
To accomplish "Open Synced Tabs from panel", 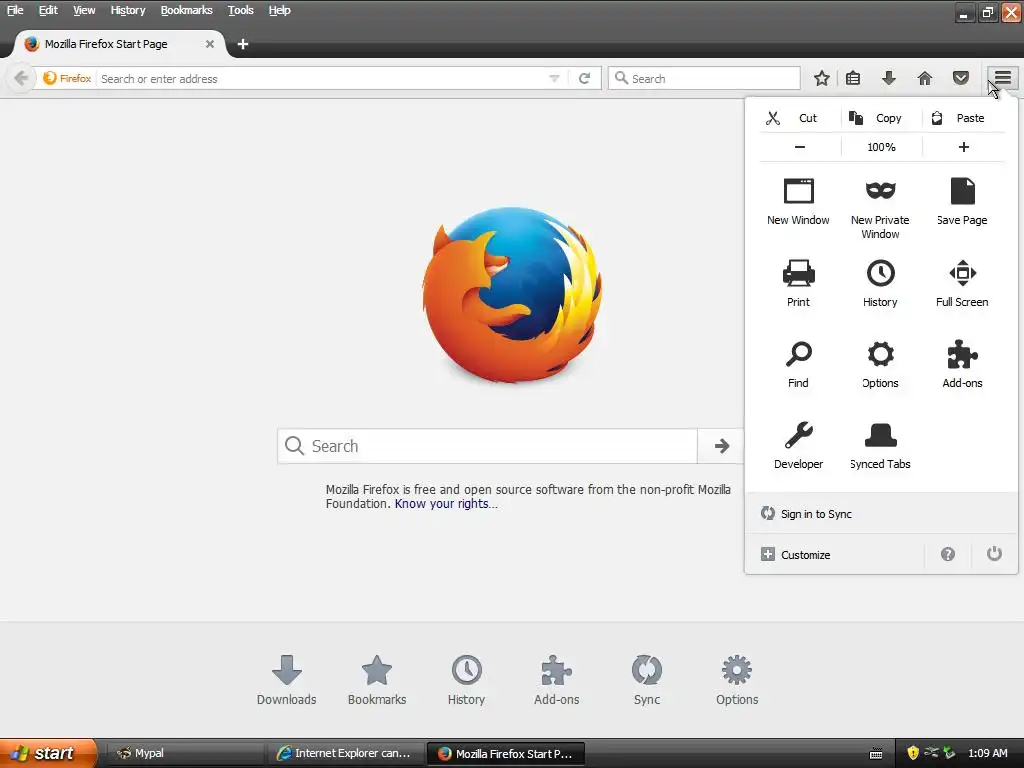I will tap(880, 445).
